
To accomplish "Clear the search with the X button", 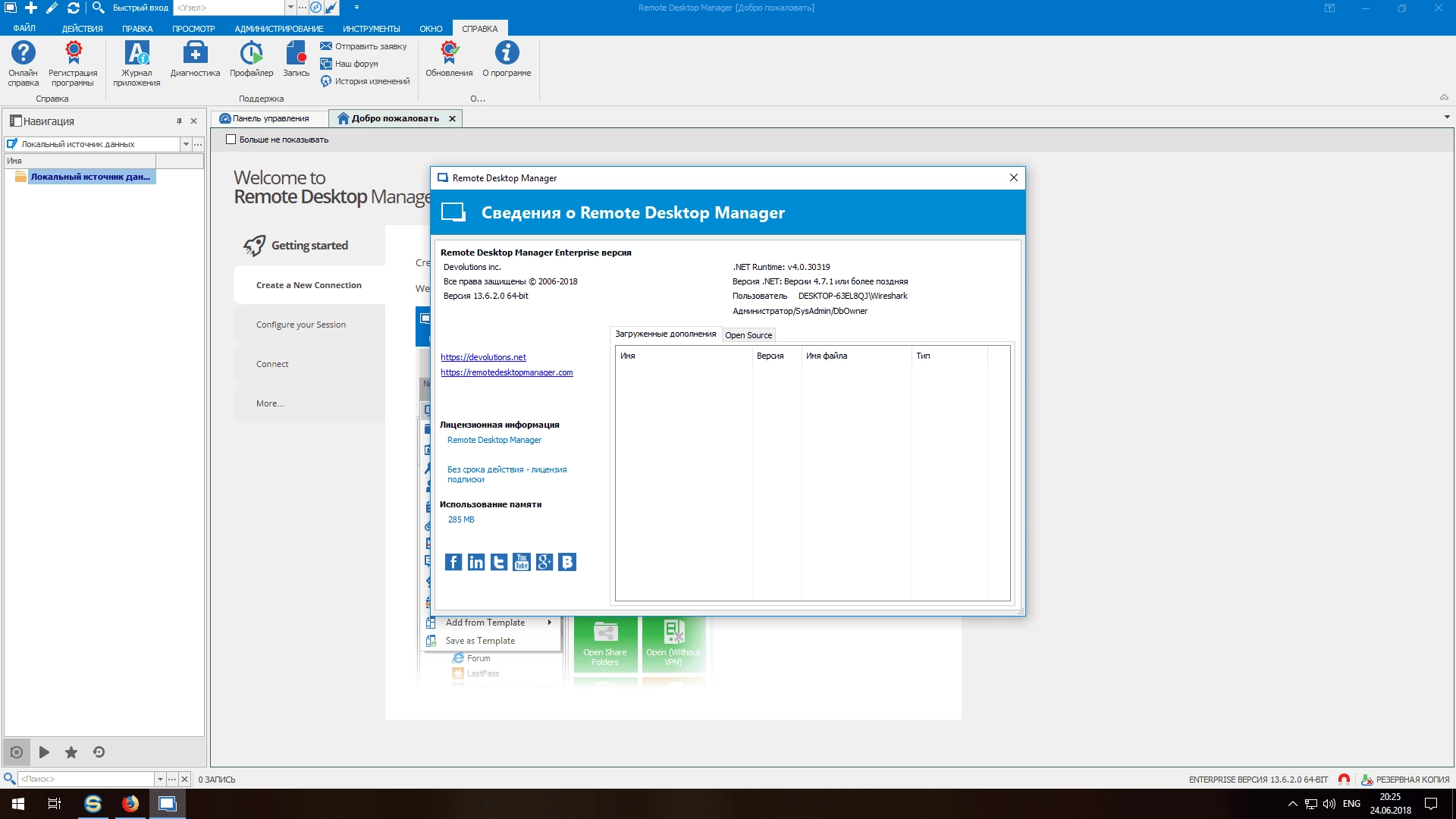I will (x=184, y=779).
